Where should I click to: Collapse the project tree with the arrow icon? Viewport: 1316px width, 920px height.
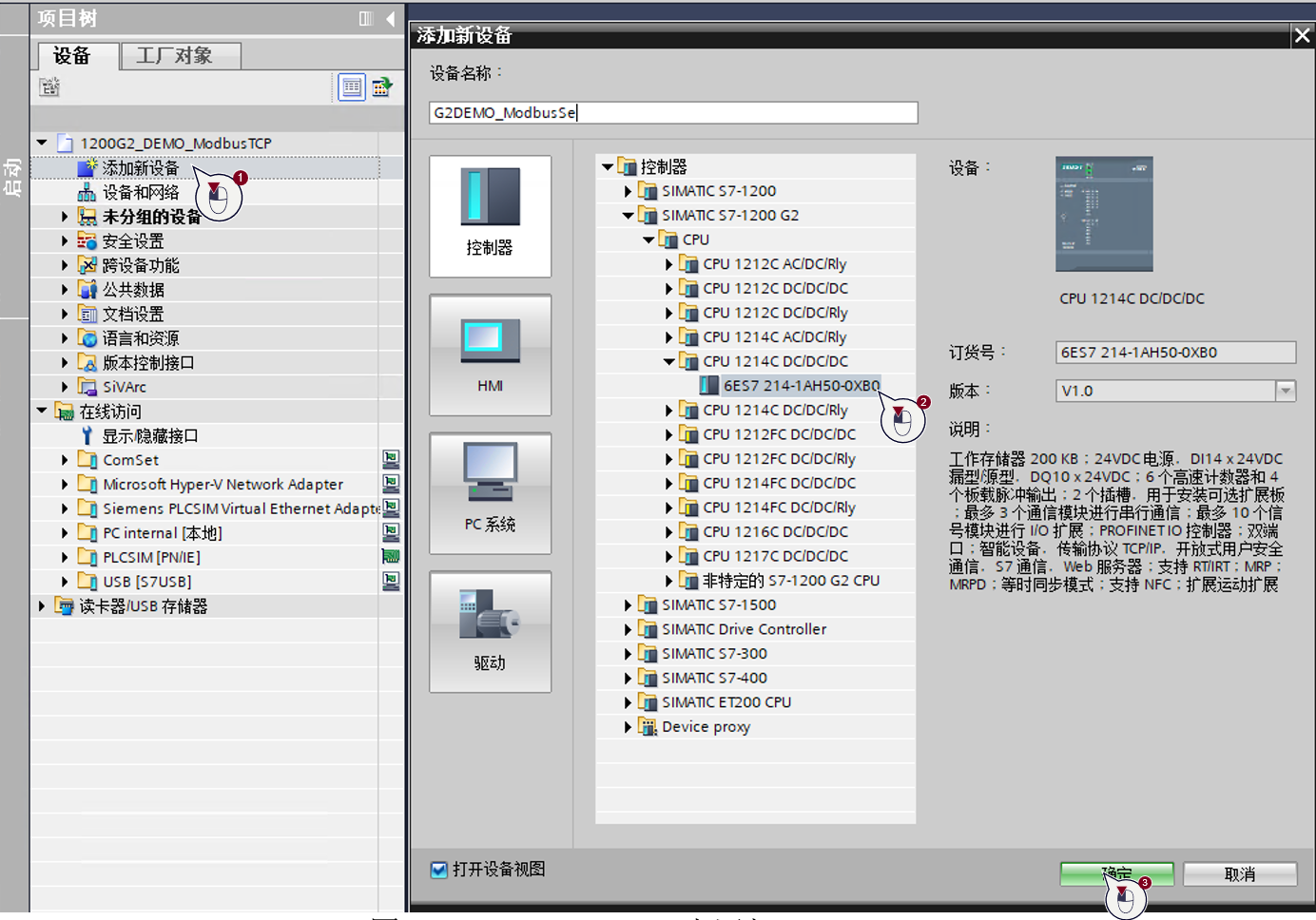click(391, 18)
